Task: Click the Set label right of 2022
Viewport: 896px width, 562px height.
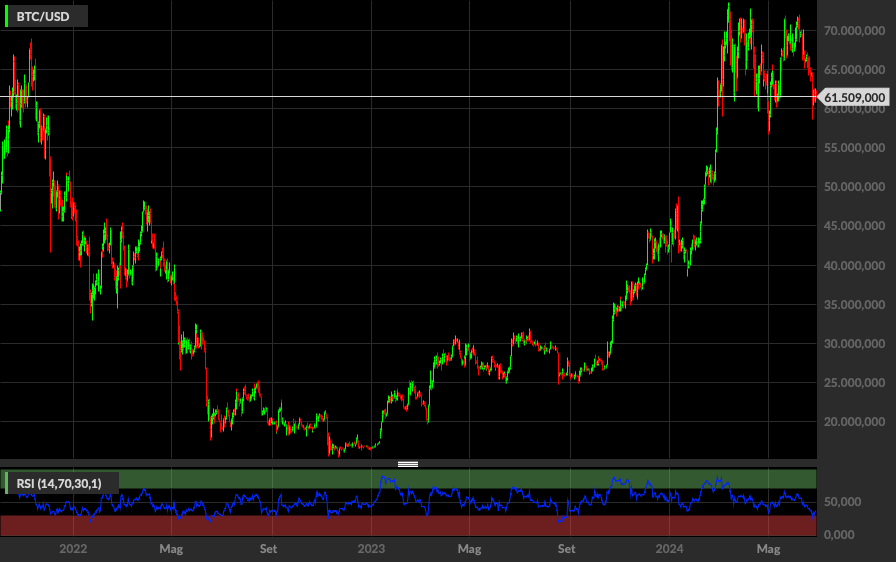Action: click(269, 549)
